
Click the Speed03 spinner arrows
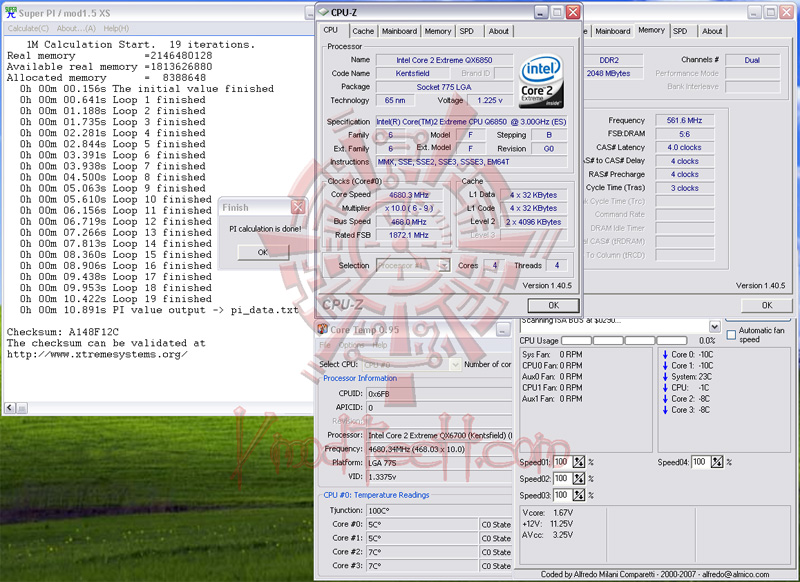click(x=579, y=495)
